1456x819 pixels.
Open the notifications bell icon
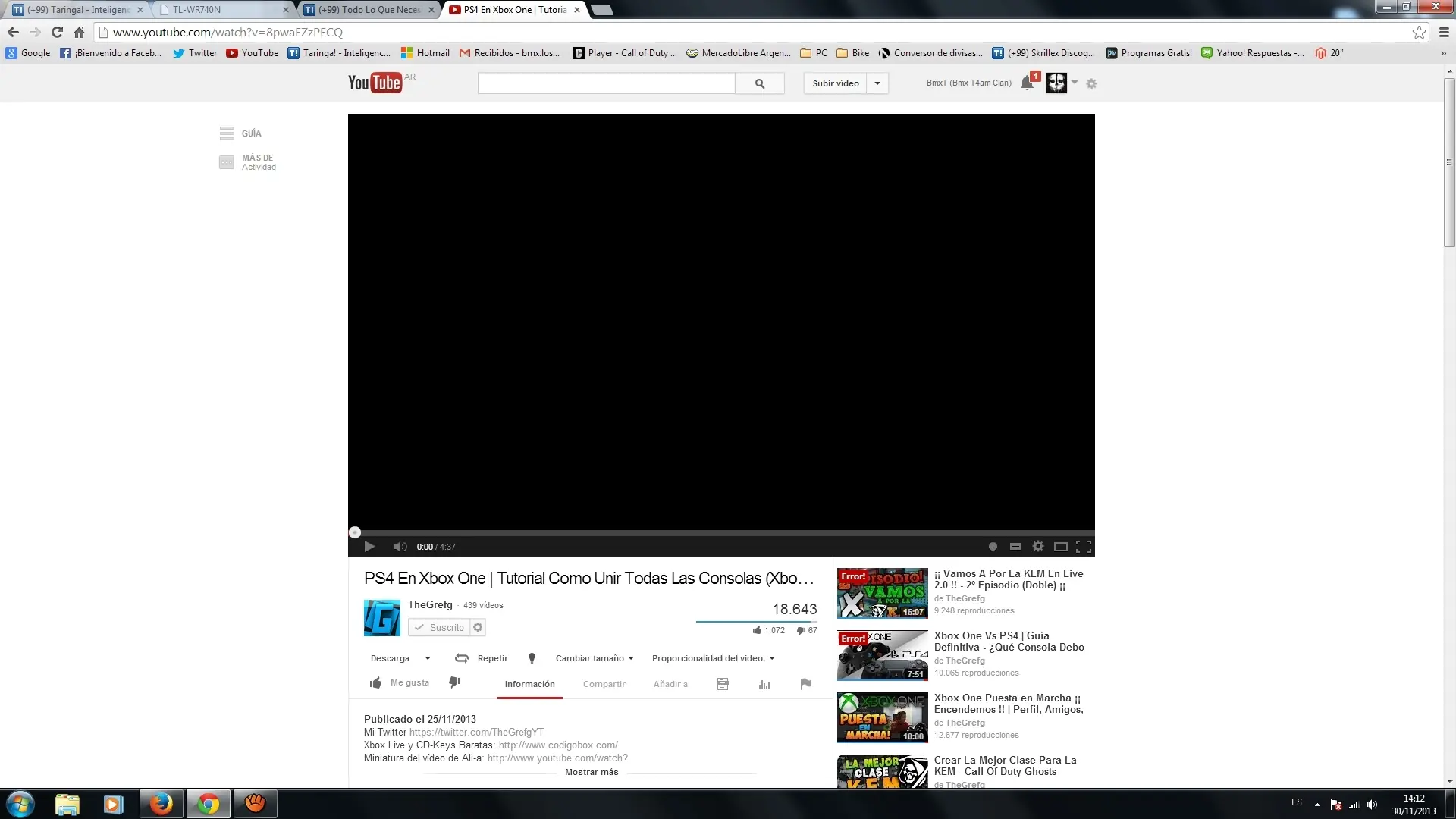point(1028,83)
